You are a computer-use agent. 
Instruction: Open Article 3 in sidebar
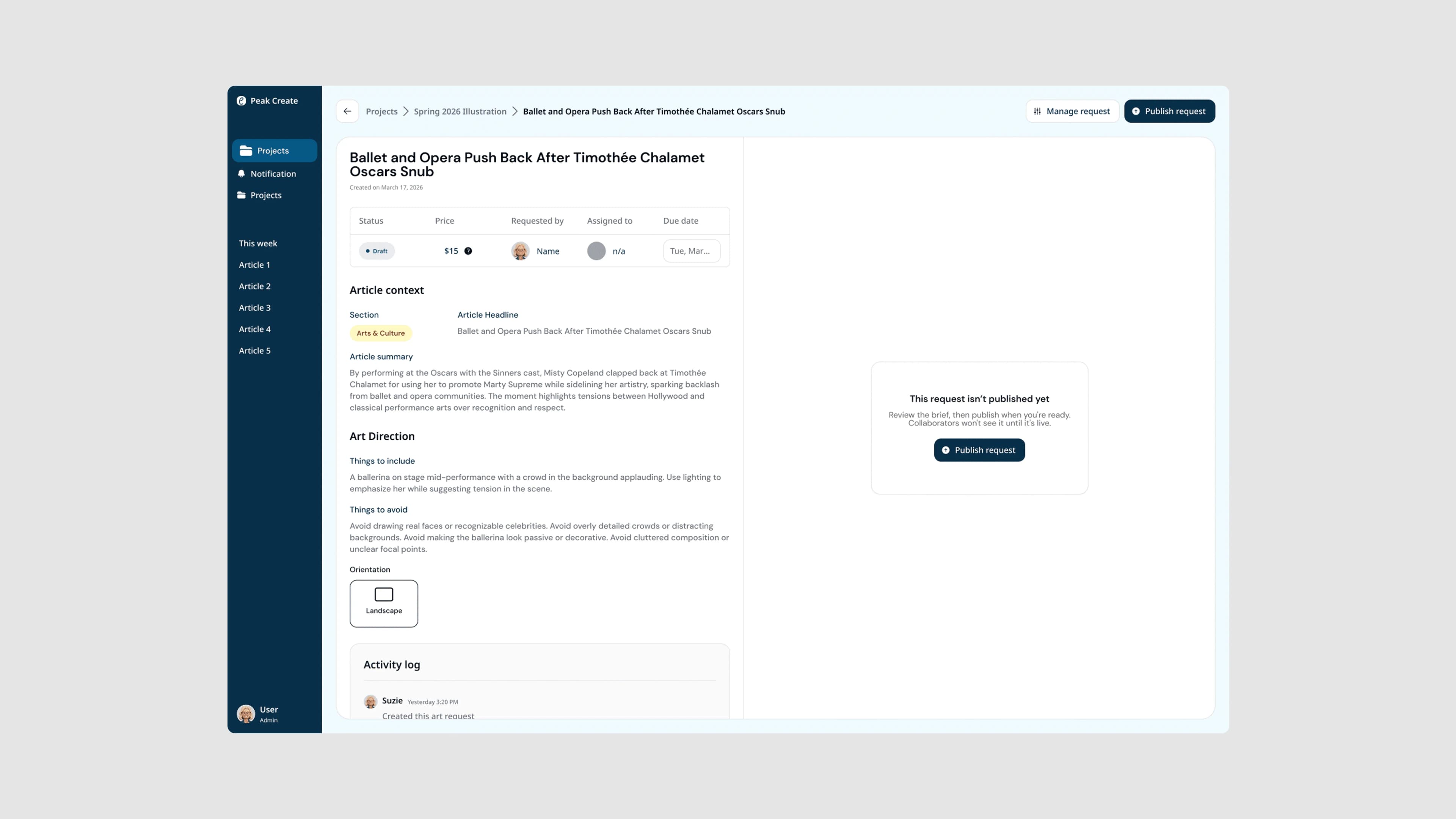coord(254,308)
